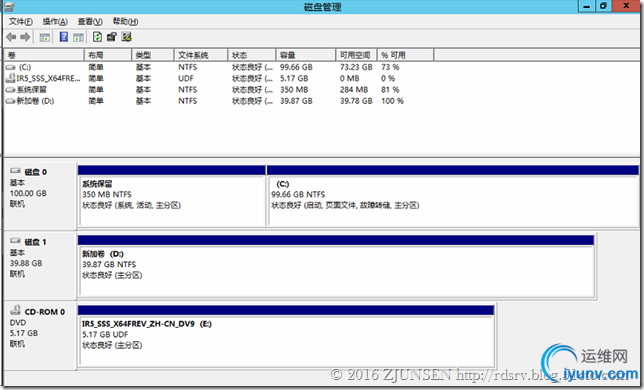Sort by the 卷 column header
The width and height of the screenshot is (644, 390).
point(44,55)
